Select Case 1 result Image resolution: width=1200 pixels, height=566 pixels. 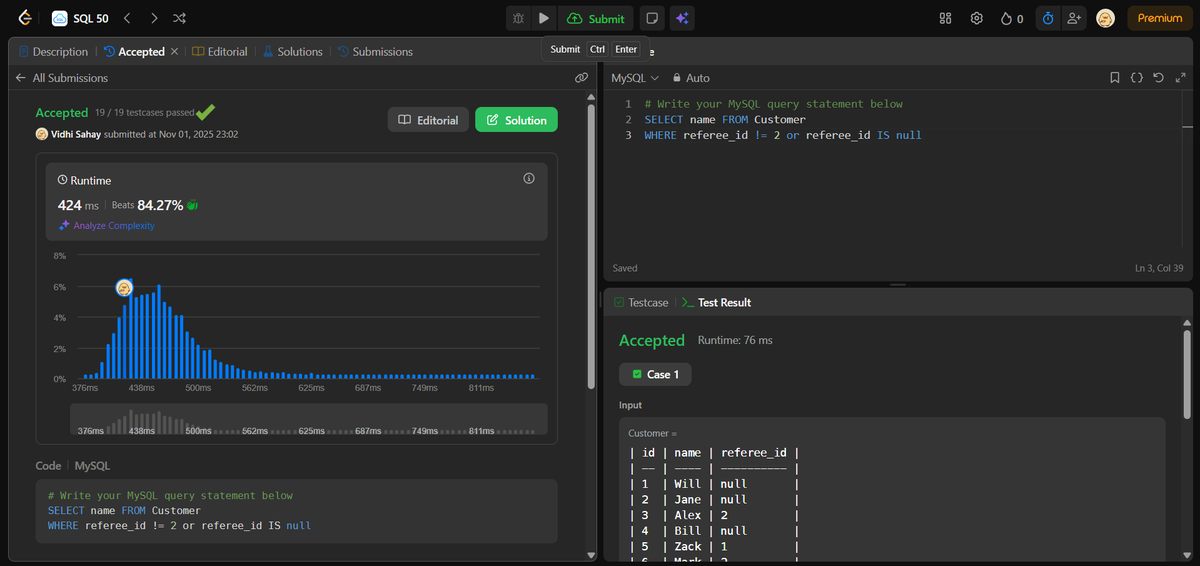pyautogui.click(x=655, y=374)
